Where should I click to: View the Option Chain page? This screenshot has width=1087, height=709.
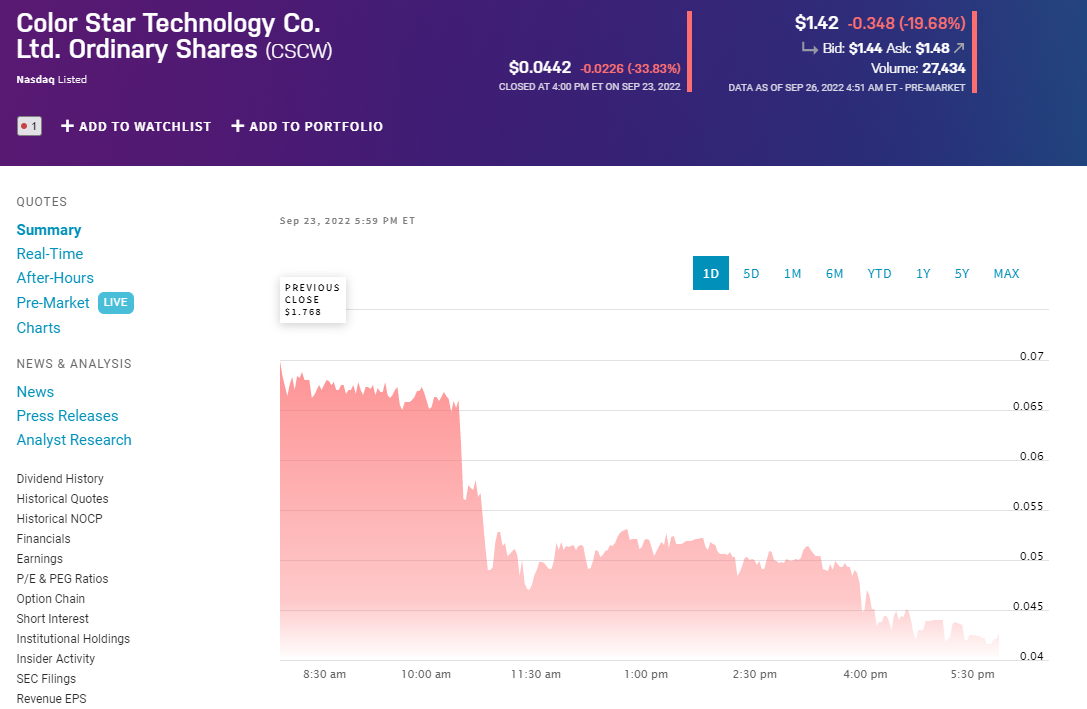(50, 598)
